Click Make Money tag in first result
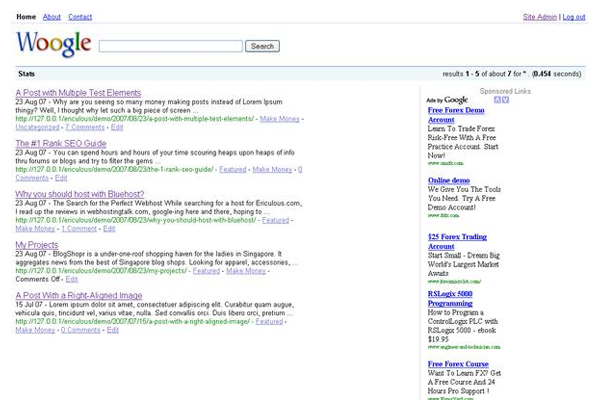Image resolution: width=600 pixels, height=400 pixels. tap(280, 119)
